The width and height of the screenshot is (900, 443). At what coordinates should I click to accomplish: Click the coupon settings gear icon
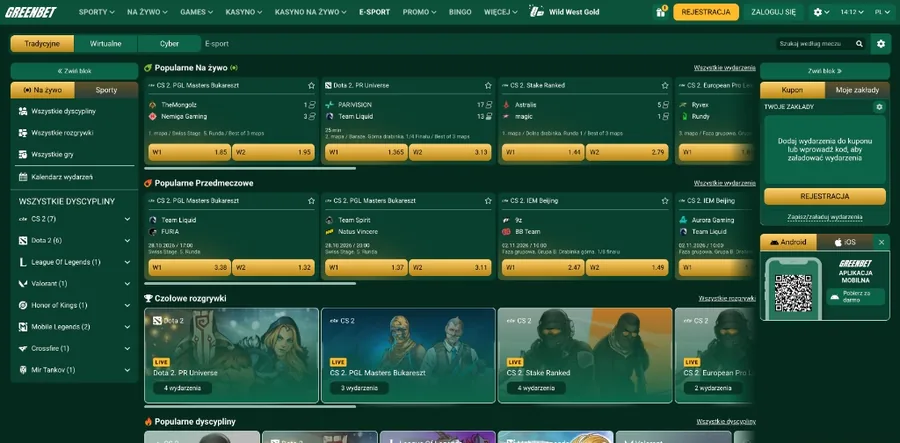point(879,107)
